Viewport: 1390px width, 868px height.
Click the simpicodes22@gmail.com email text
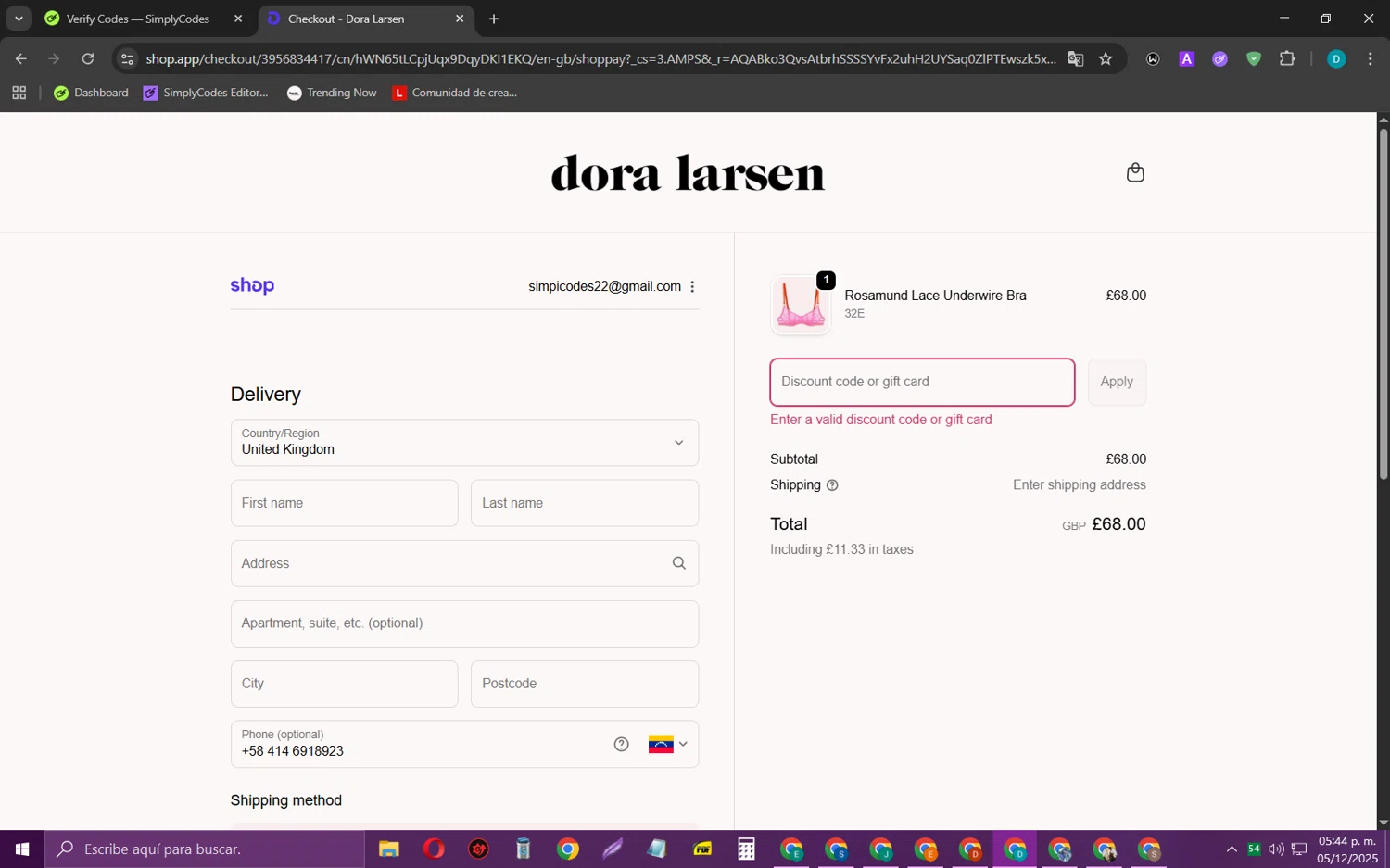click(x=604, y=287)
